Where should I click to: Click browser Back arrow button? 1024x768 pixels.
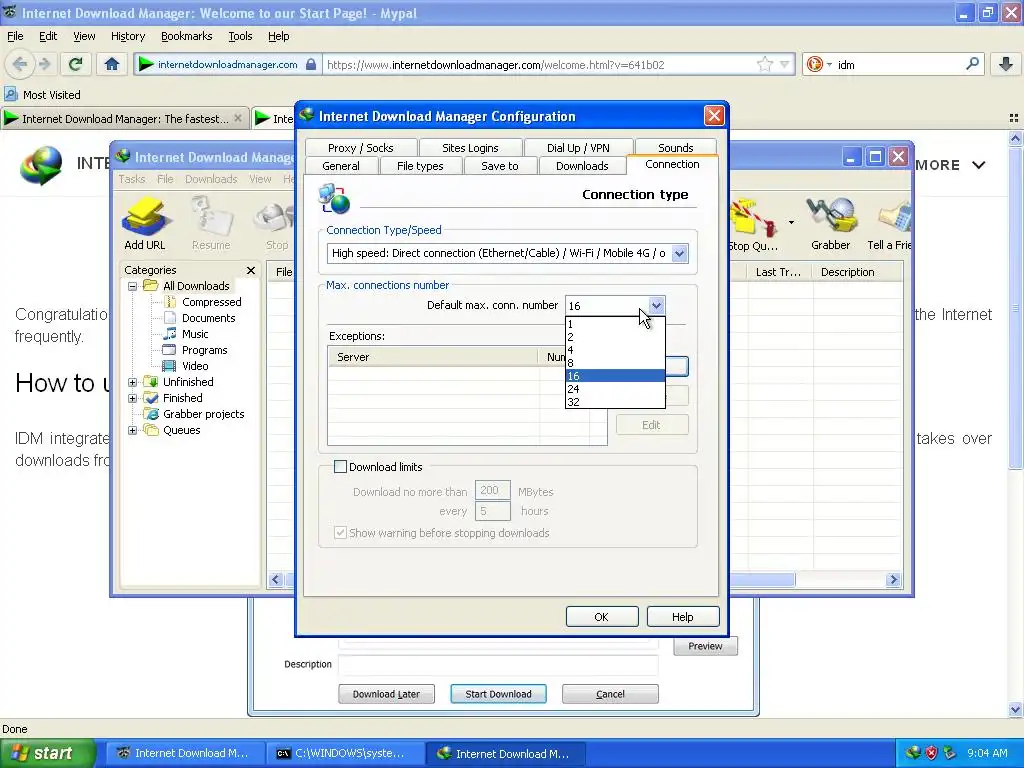20,64
